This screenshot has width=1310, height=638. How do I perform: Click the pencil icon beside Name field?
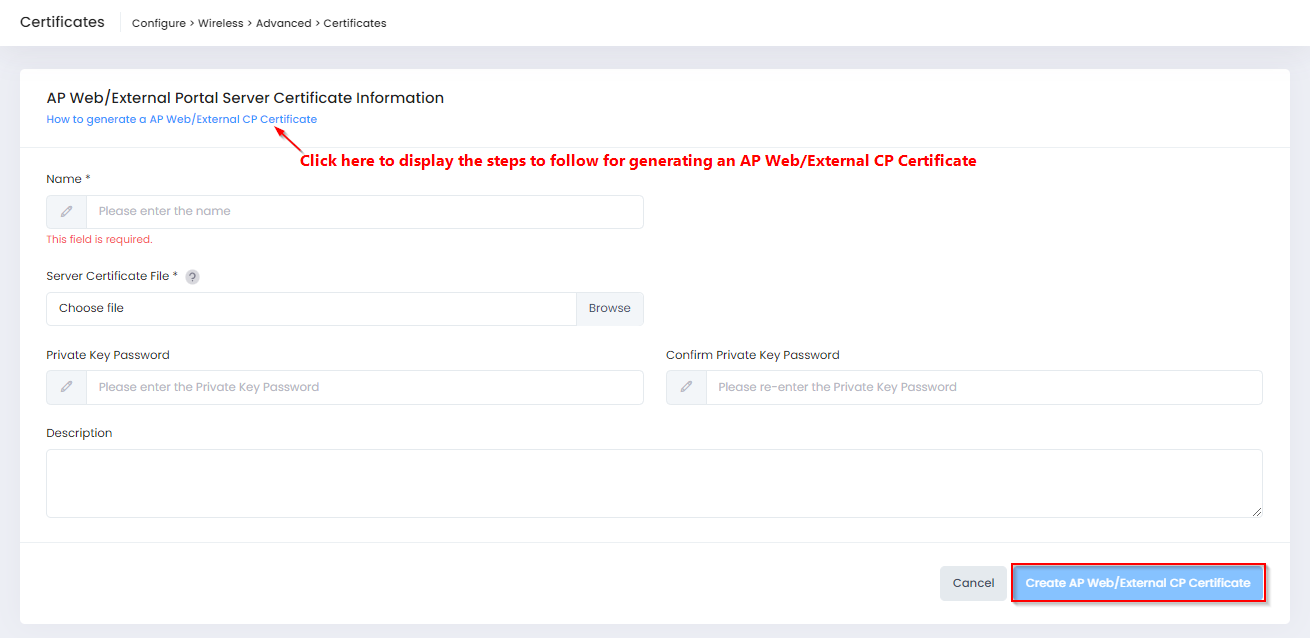click(67, 212)
